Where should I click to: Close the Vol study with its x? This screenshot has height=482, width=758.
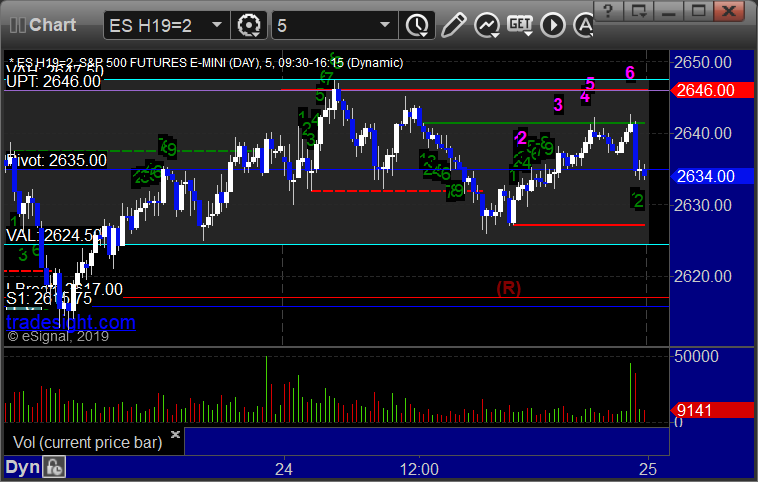click(x=175, y=434)
